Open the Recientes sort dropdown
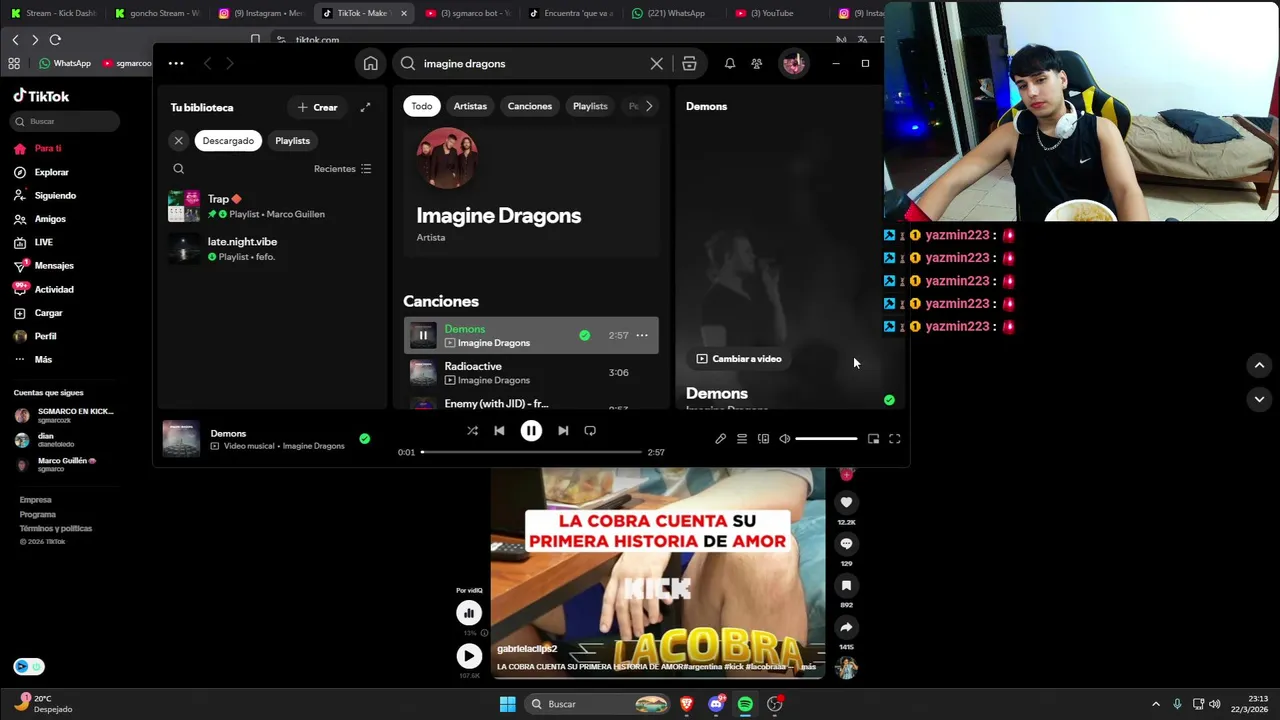 [x=343, y=169]
